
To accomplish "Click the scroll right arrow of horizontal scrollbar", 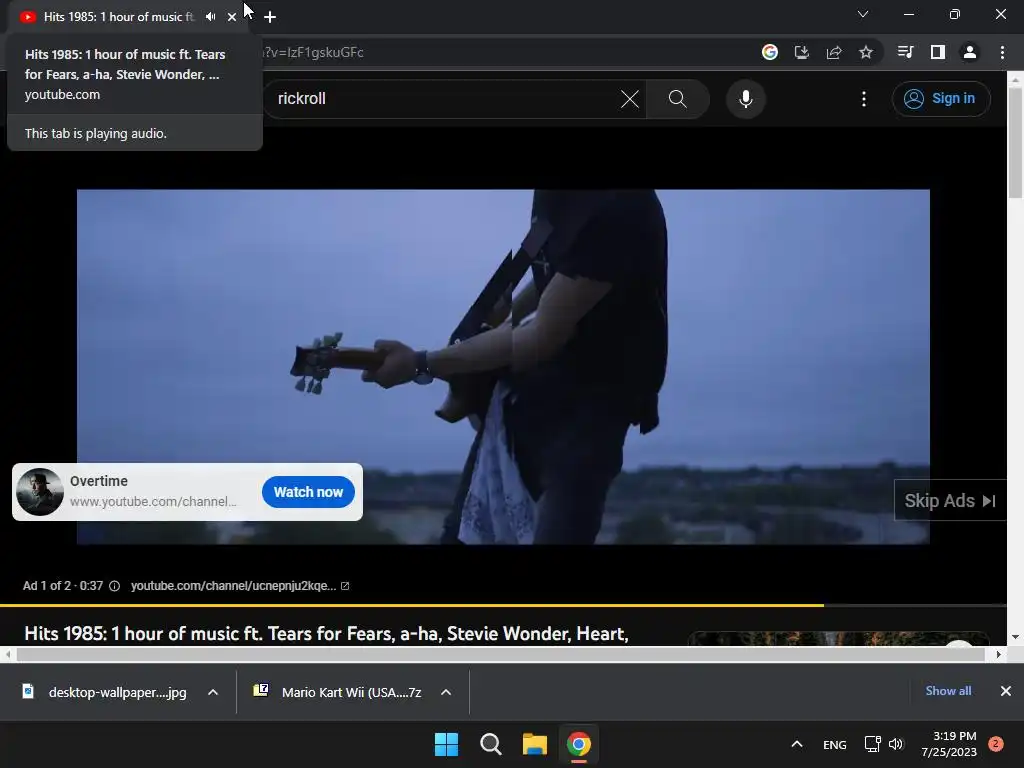I will pos(999,654).
